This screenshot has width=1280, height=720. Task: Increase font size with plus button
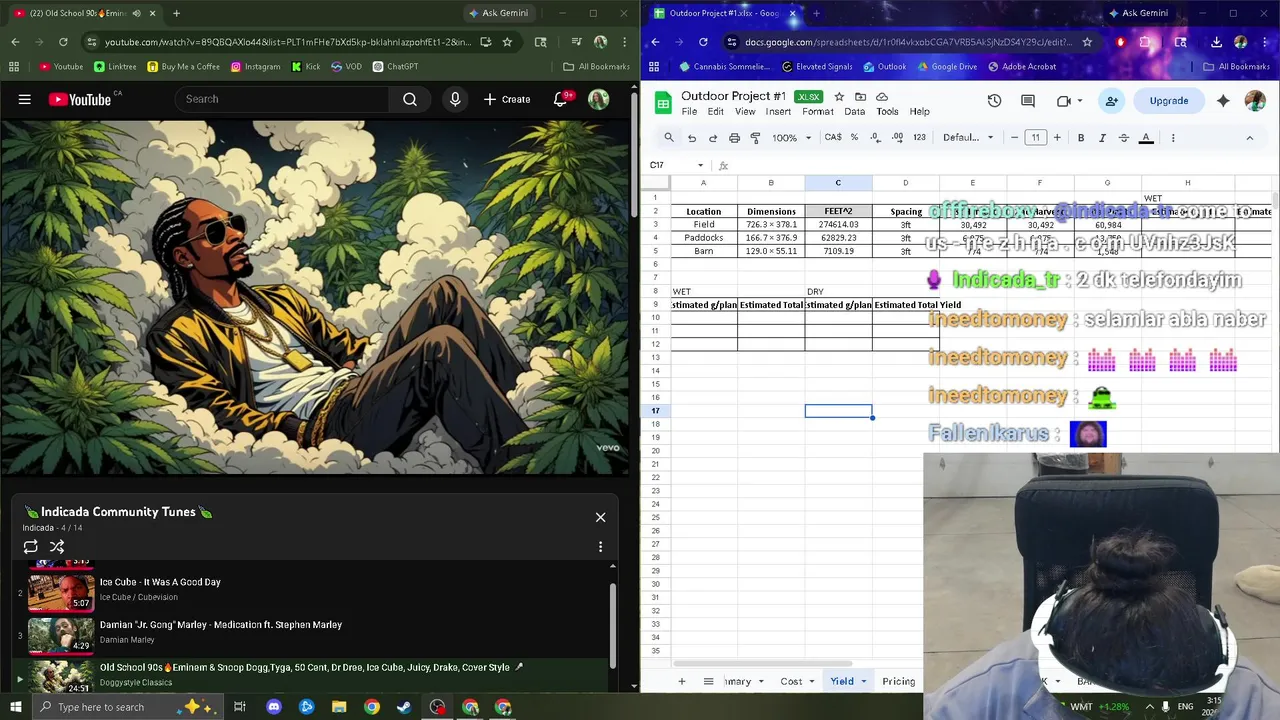(1057, 138)
